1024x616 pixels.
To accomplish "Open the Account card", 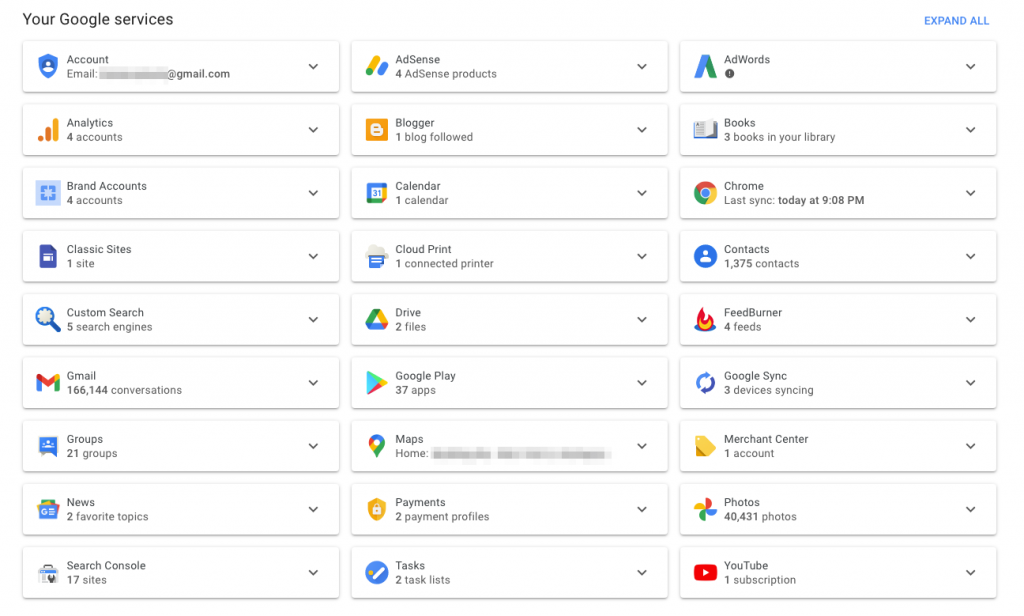I will point(315,66).
